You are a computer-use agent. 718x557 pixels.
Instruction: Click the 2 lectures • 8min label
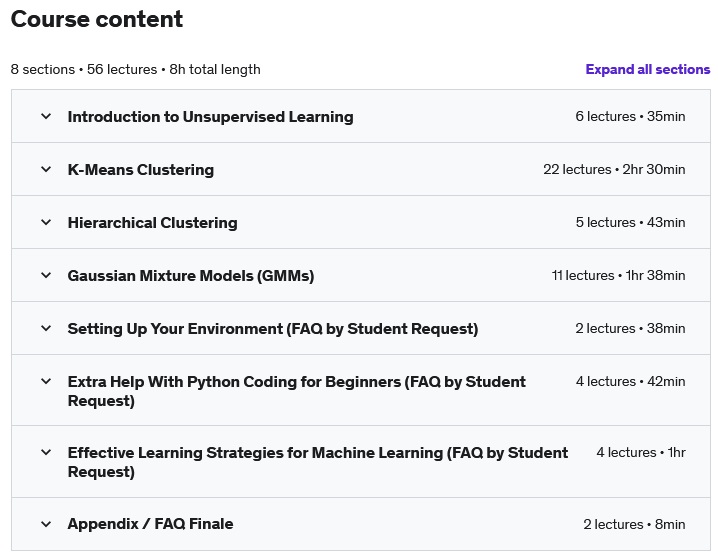click(634, 524)
